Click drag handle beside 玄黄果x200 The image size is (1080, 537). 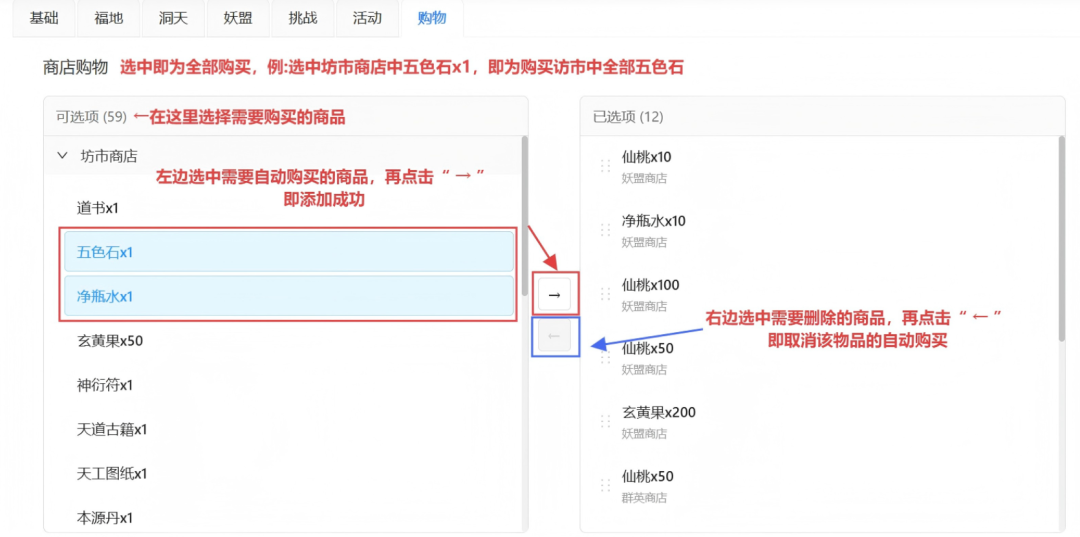tap(605, 421)
